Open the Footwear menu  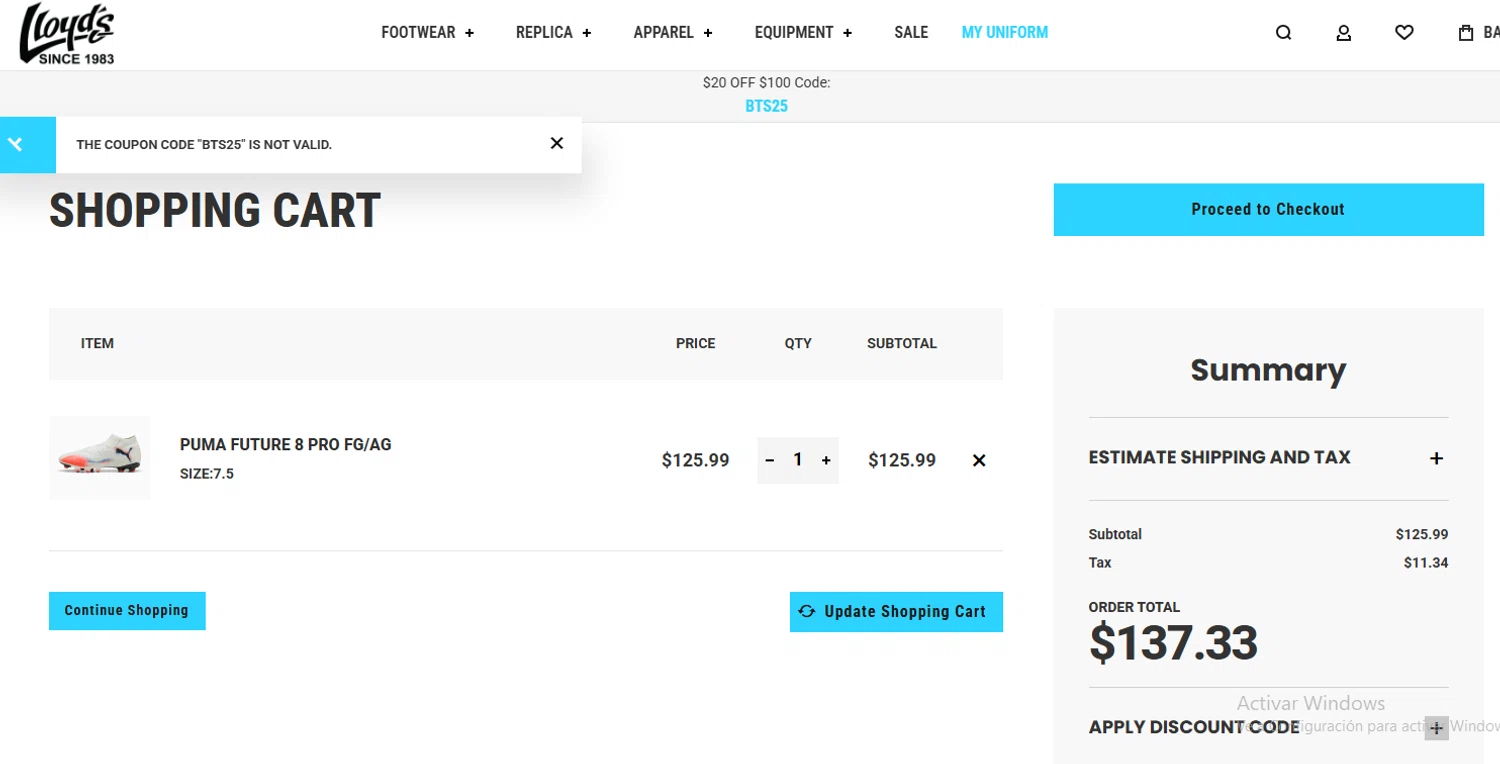[428, 33]
